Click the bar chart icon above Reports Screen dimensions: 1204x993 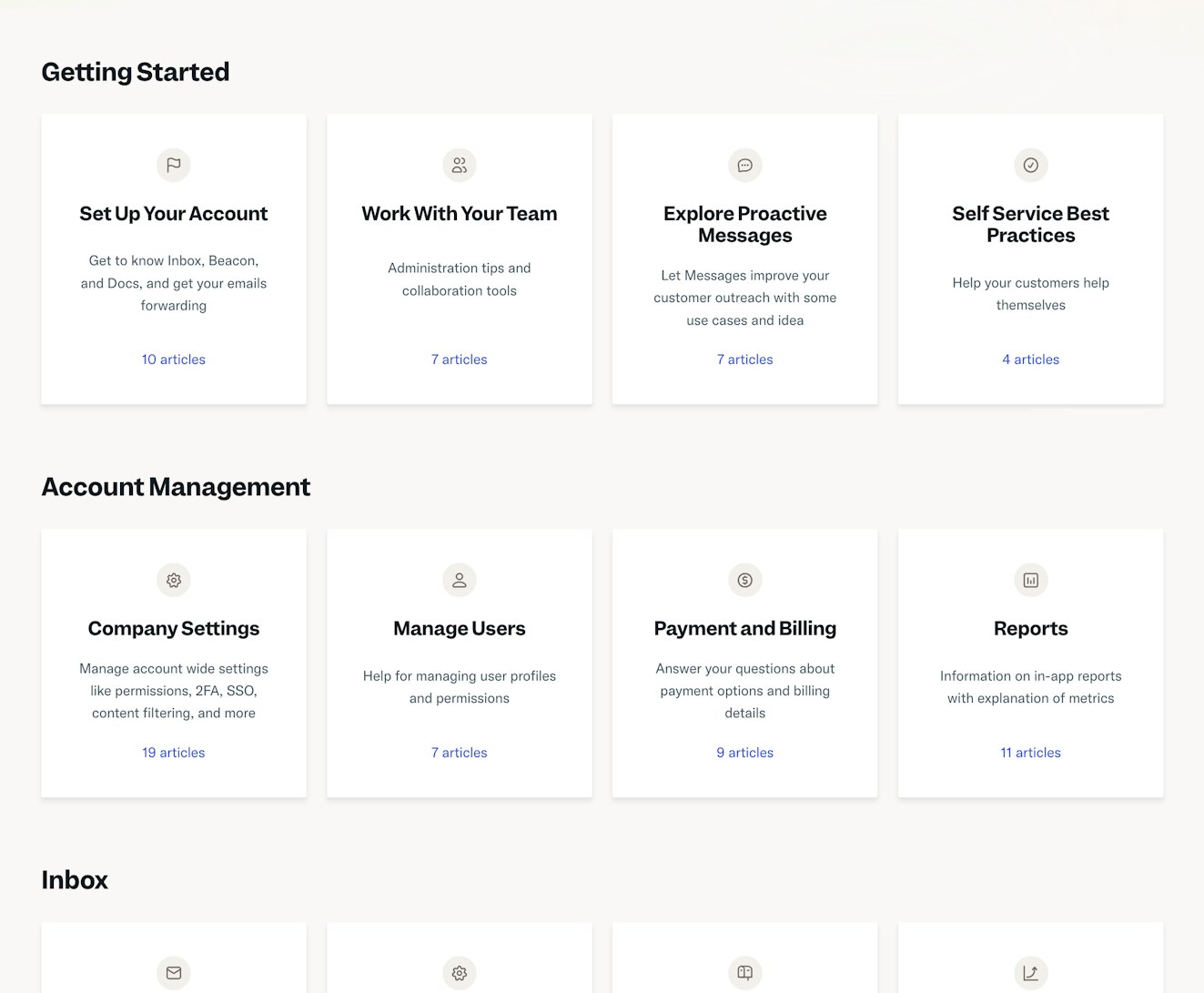[1031, 580]
